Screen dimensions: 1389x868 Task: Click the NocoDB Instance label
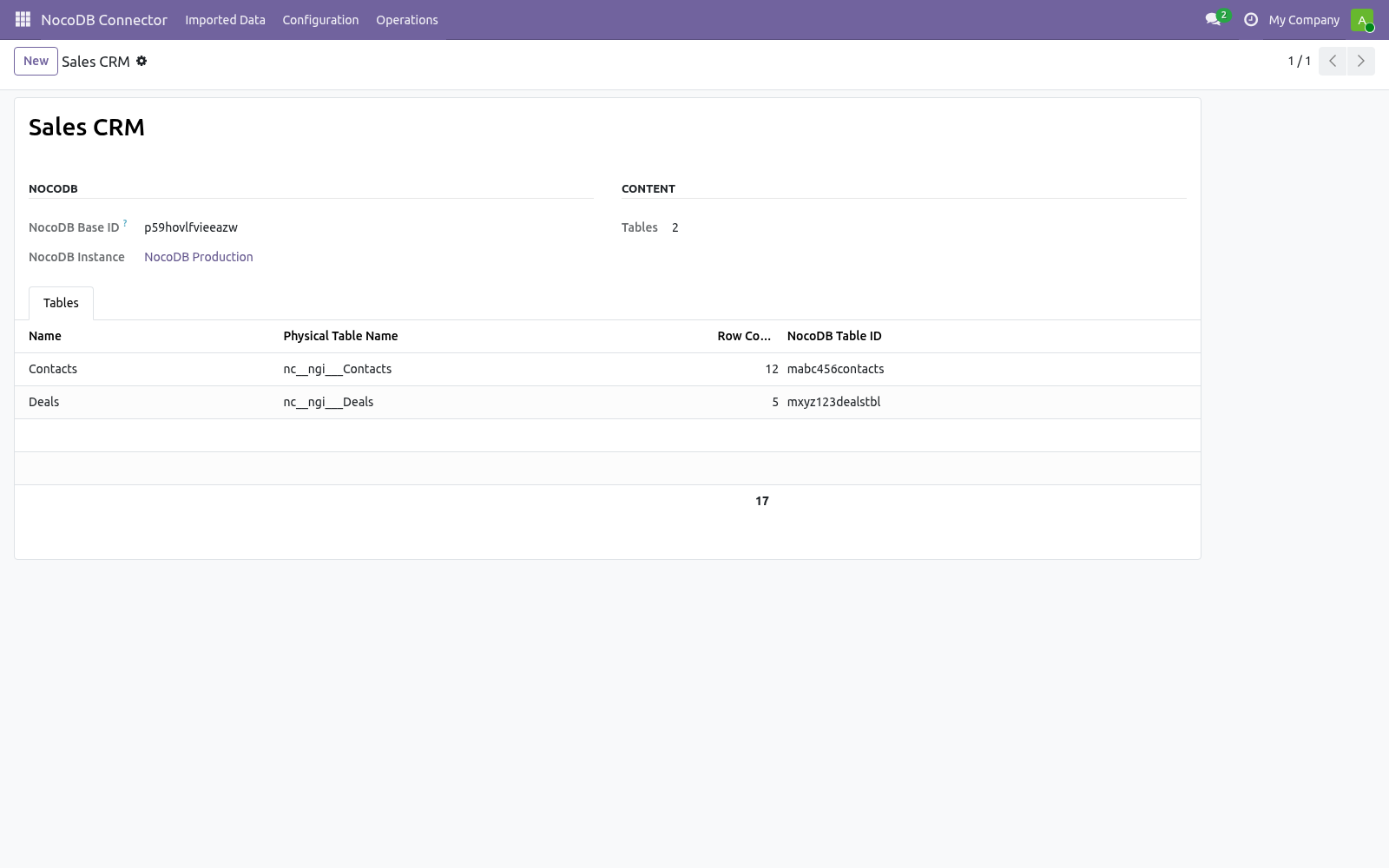coord(76,257)
